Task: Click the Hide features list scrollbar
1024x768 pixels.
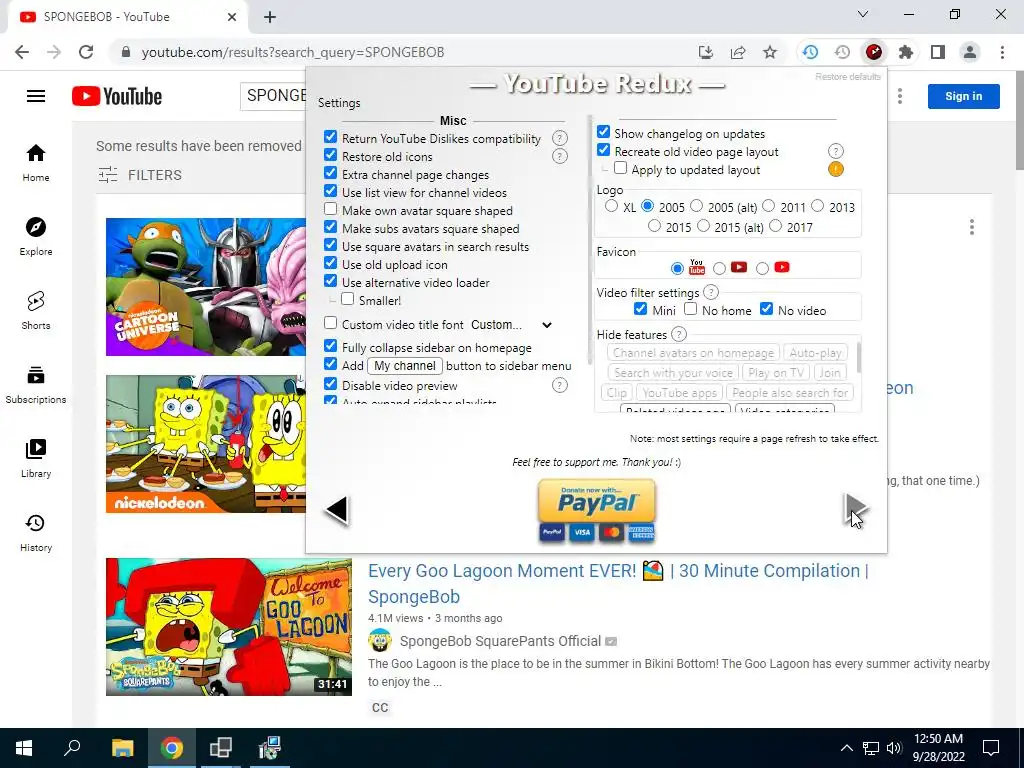Action: tap(858, 358)
